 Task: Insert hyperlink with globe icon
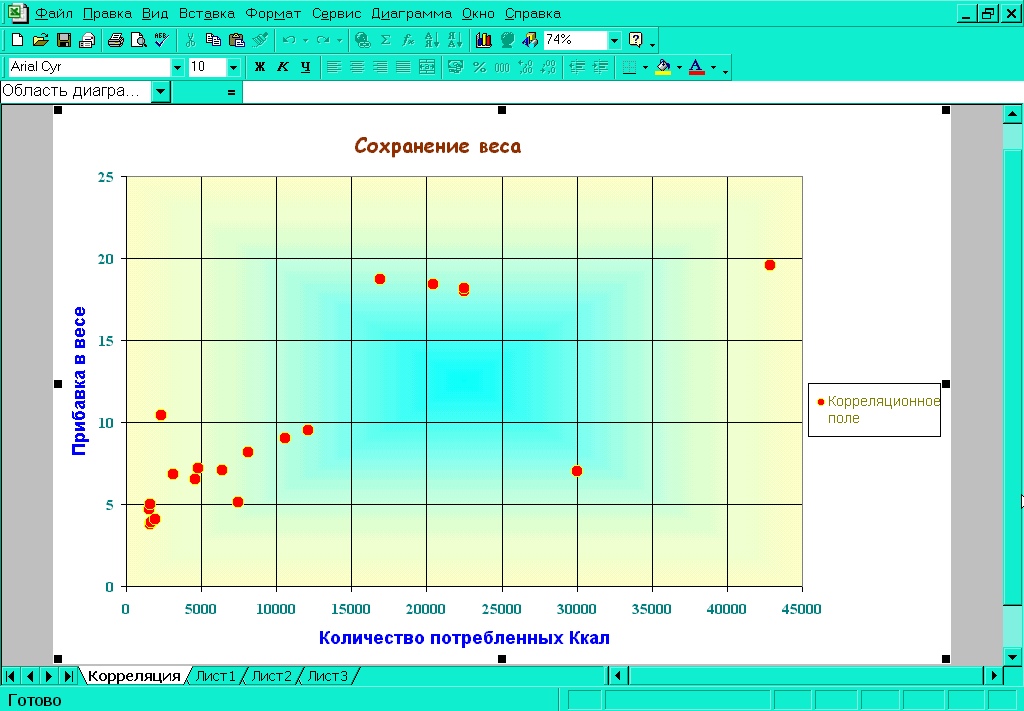[362, 40]
